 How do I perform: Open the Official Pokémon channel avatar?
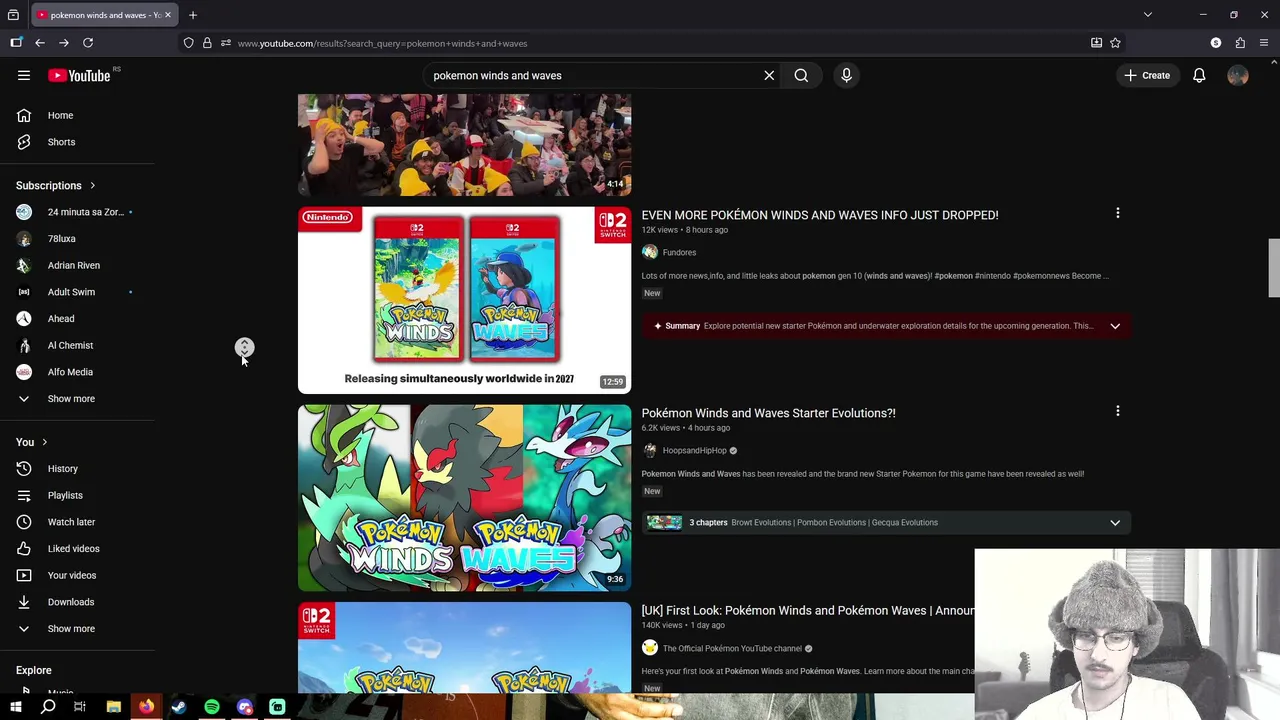[x=650, y=648]
